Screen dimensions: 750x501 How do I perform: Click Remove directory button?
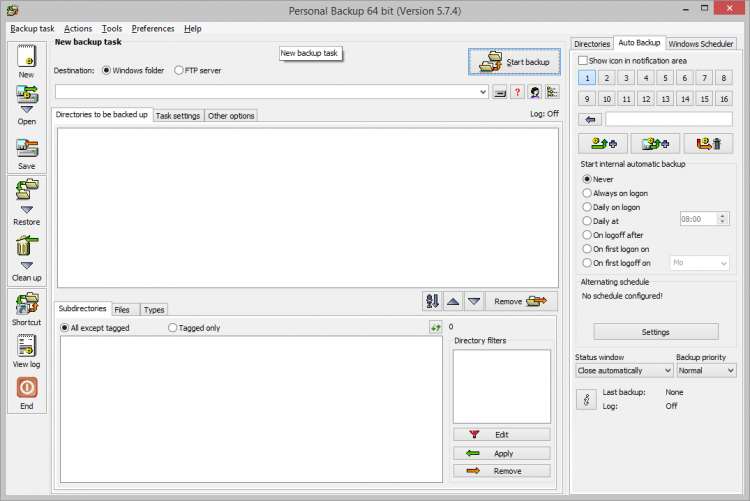click(521, 301)
